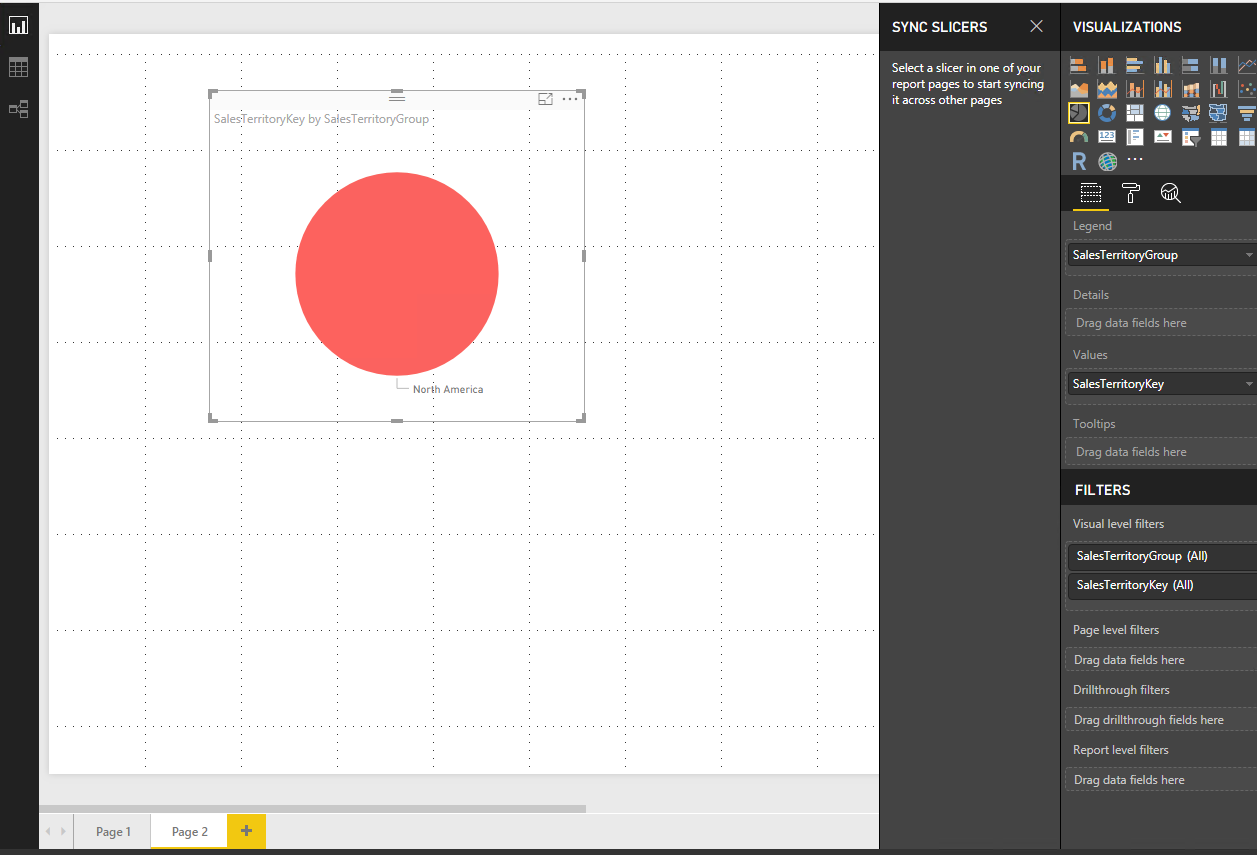Select the ribbon chart visualization
This screenshot has height=855, width=1257.
point(1191,89)
